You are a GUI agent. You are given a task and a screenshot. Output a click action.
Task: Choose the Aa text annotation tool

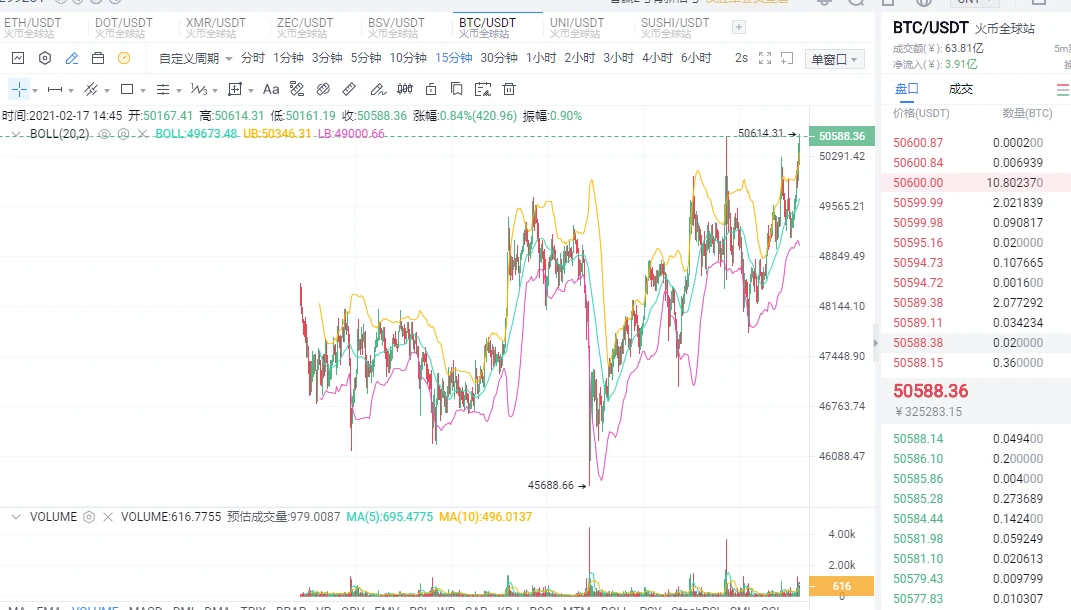coord(270,89)
